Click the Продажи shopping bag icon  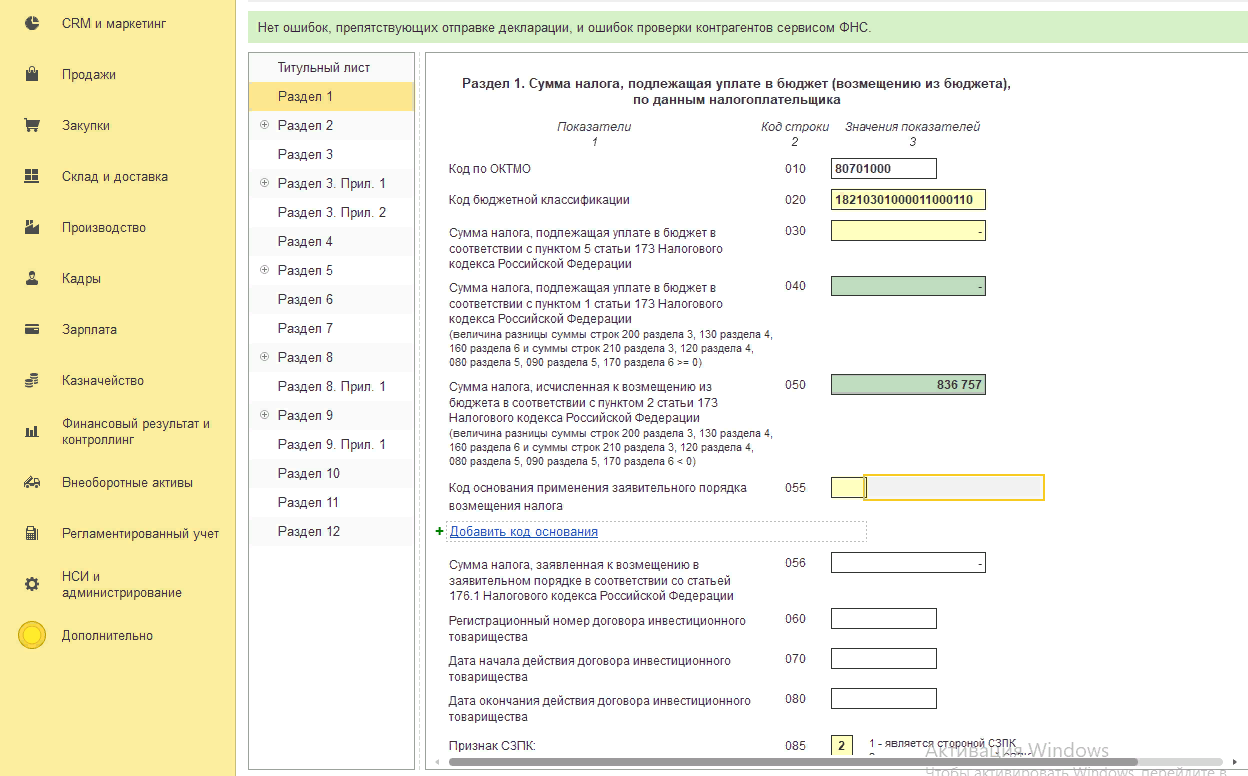[32, 74]
